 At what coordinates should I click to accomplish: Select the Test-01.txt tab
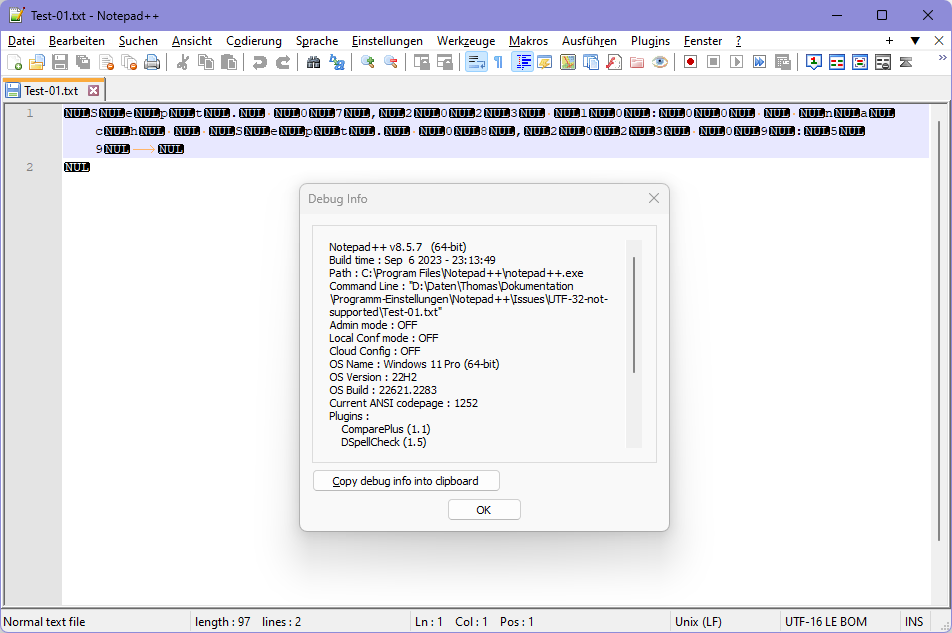pos(51,90)
